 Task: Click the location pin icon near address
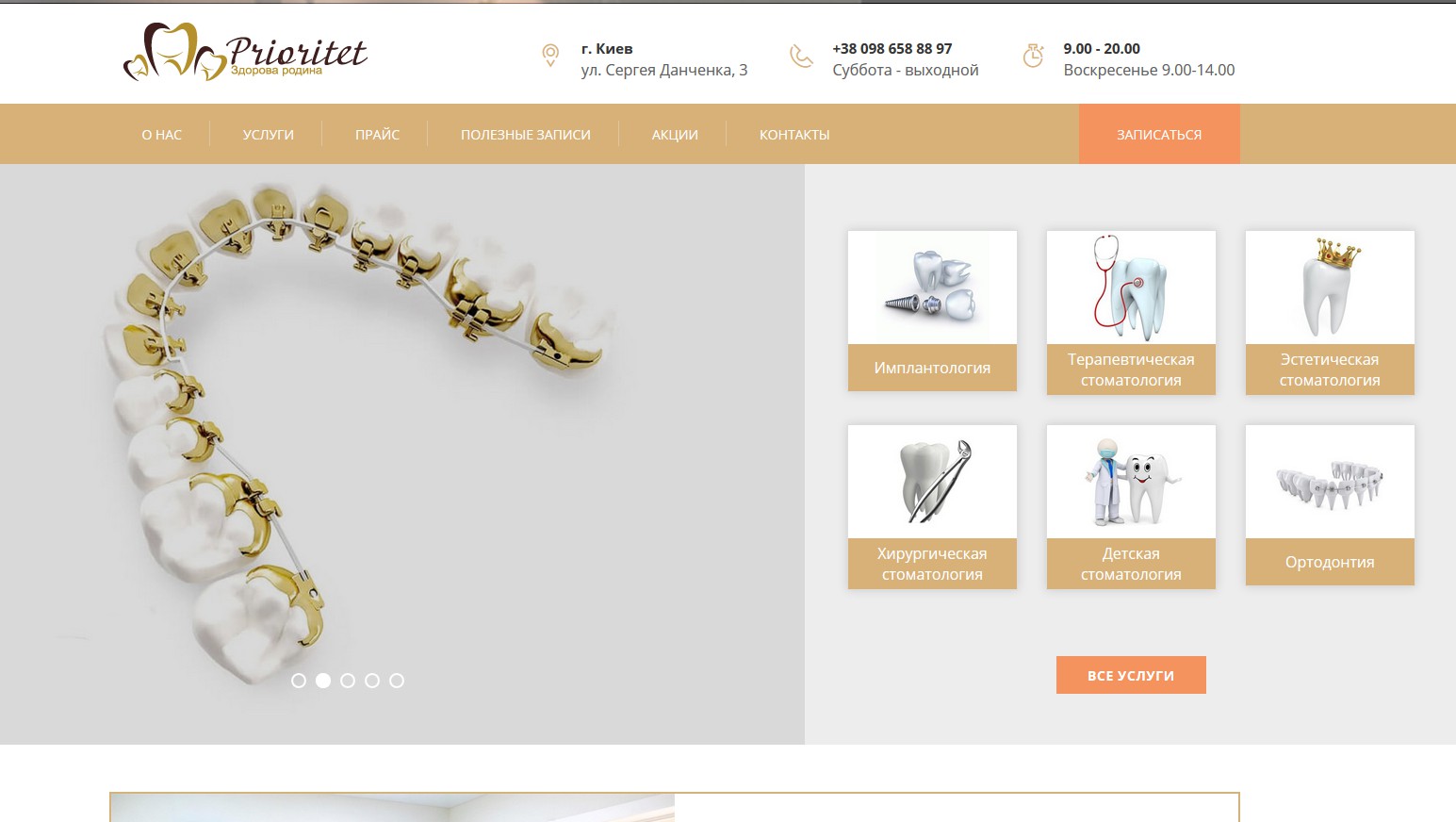coord(550,55)
